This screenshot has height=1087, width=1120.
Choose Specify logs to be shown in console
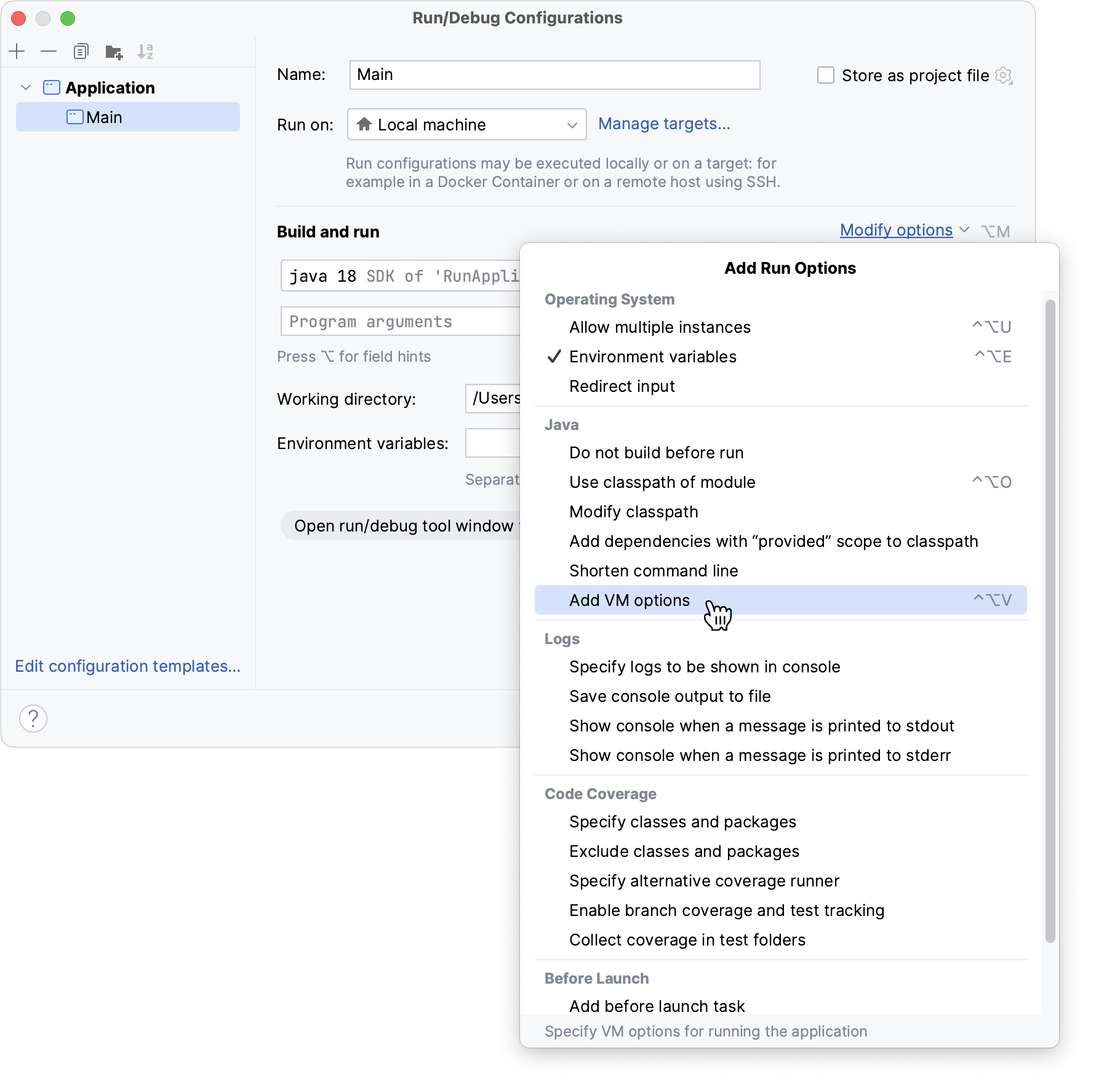tap(781, 667)
